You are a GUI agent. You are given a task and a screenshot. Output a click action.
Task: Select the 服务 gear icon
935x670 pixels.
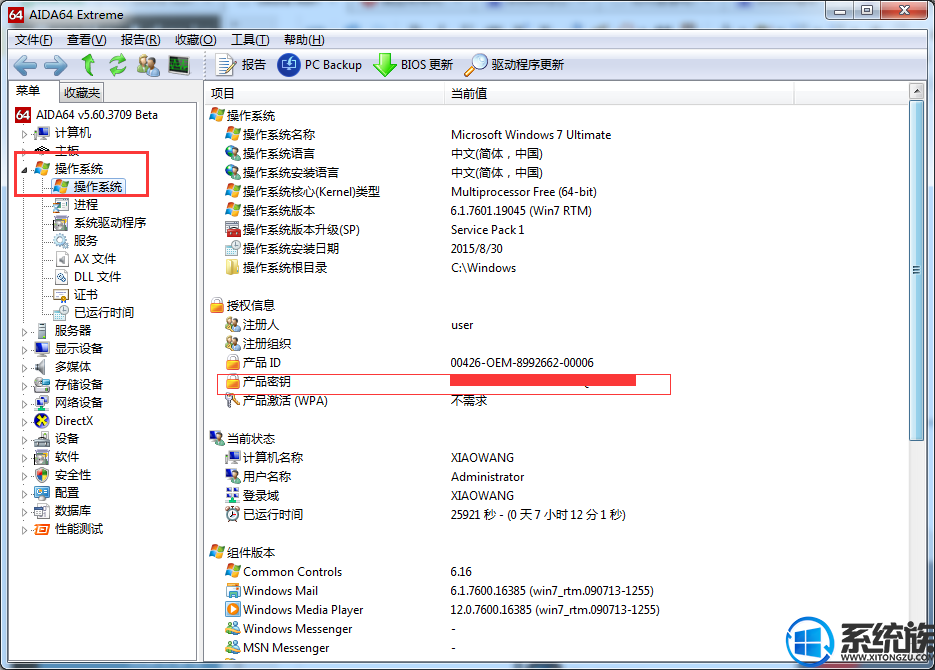[61, 241]
